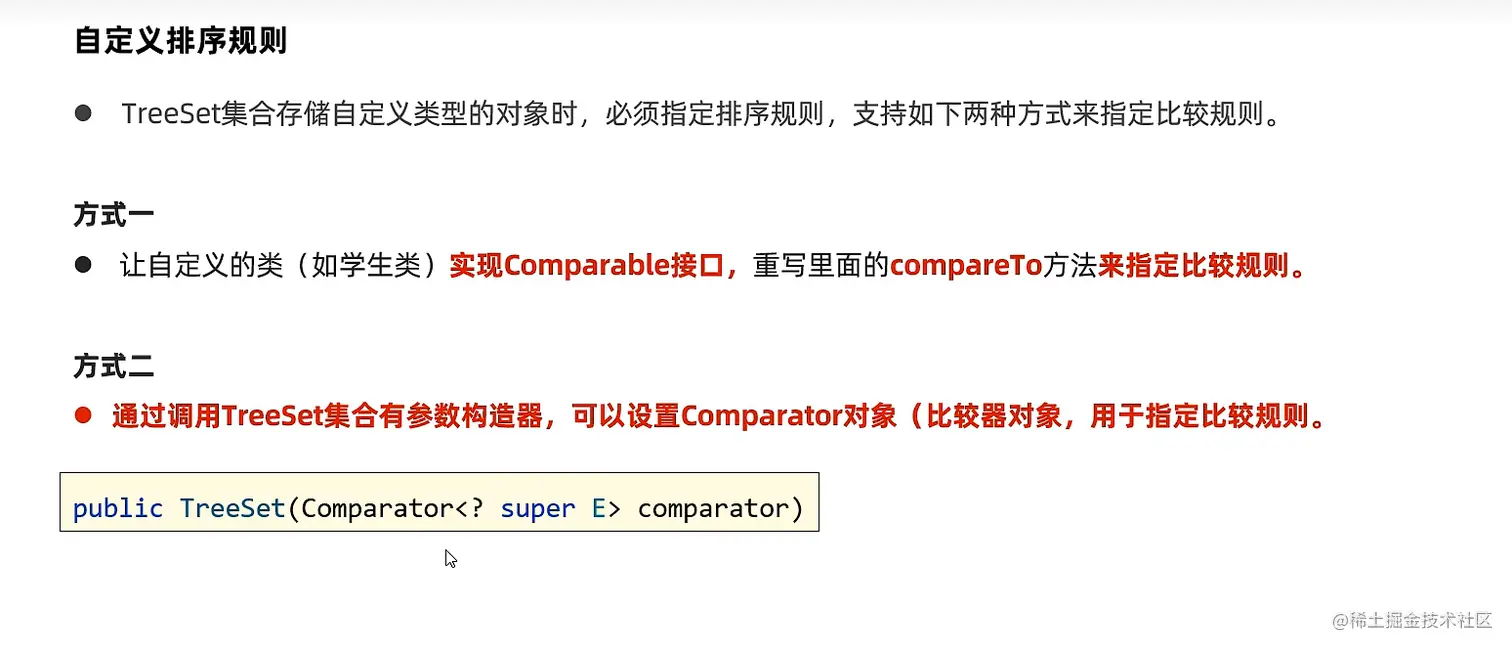Screen dimensions: 1512x650
Task: Click the red bullet before 通过调用TreeSet
Action: tap(83, 415)
